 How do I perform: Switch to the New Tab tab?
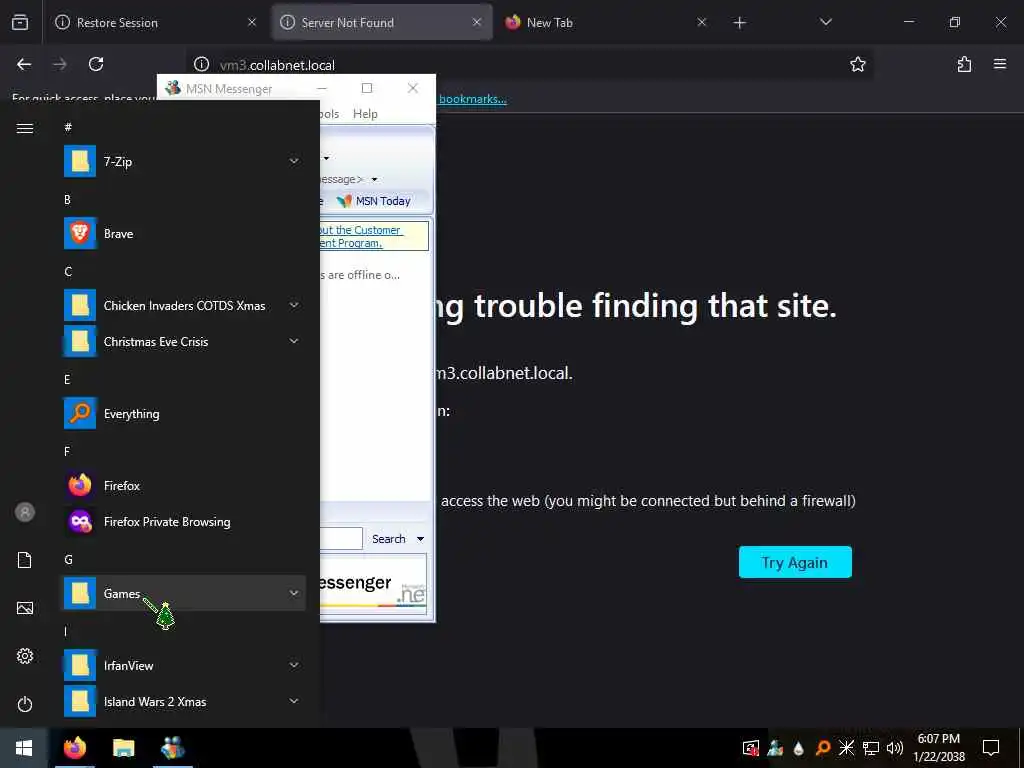pyautogui.click(x=605, y=22)
